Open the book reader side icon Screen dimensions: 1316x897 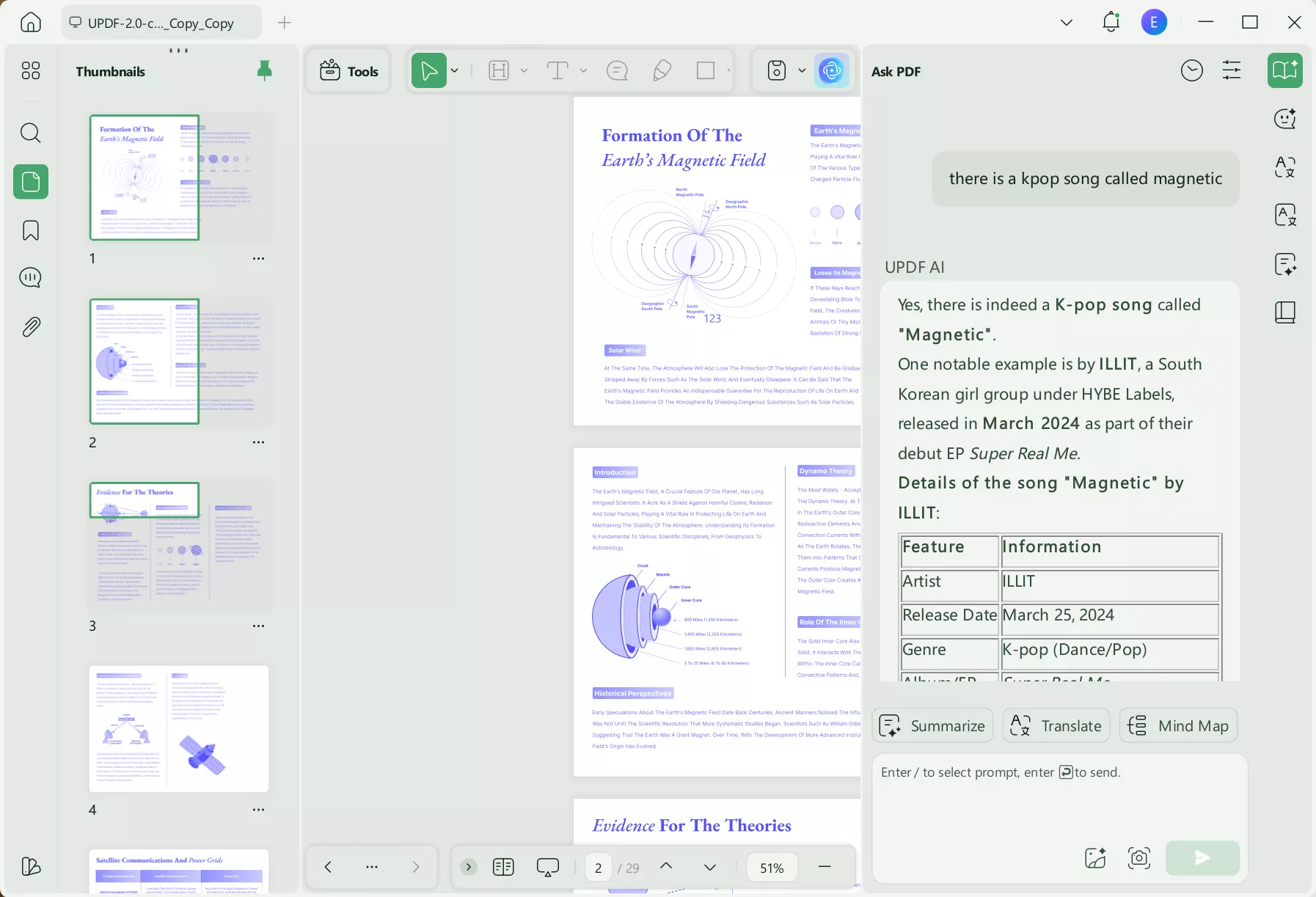pyautogui.click(x=1285, y=313)
